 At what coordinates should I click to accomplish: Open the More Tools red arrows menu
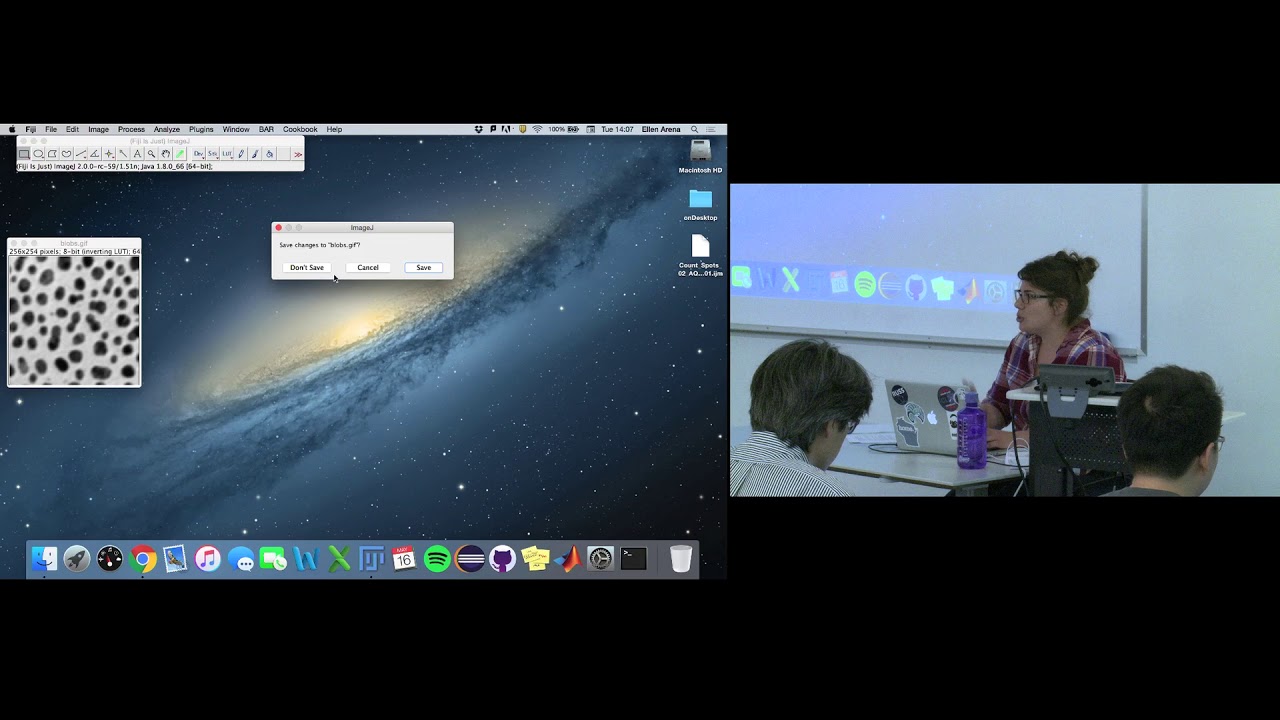coord(298,154)
